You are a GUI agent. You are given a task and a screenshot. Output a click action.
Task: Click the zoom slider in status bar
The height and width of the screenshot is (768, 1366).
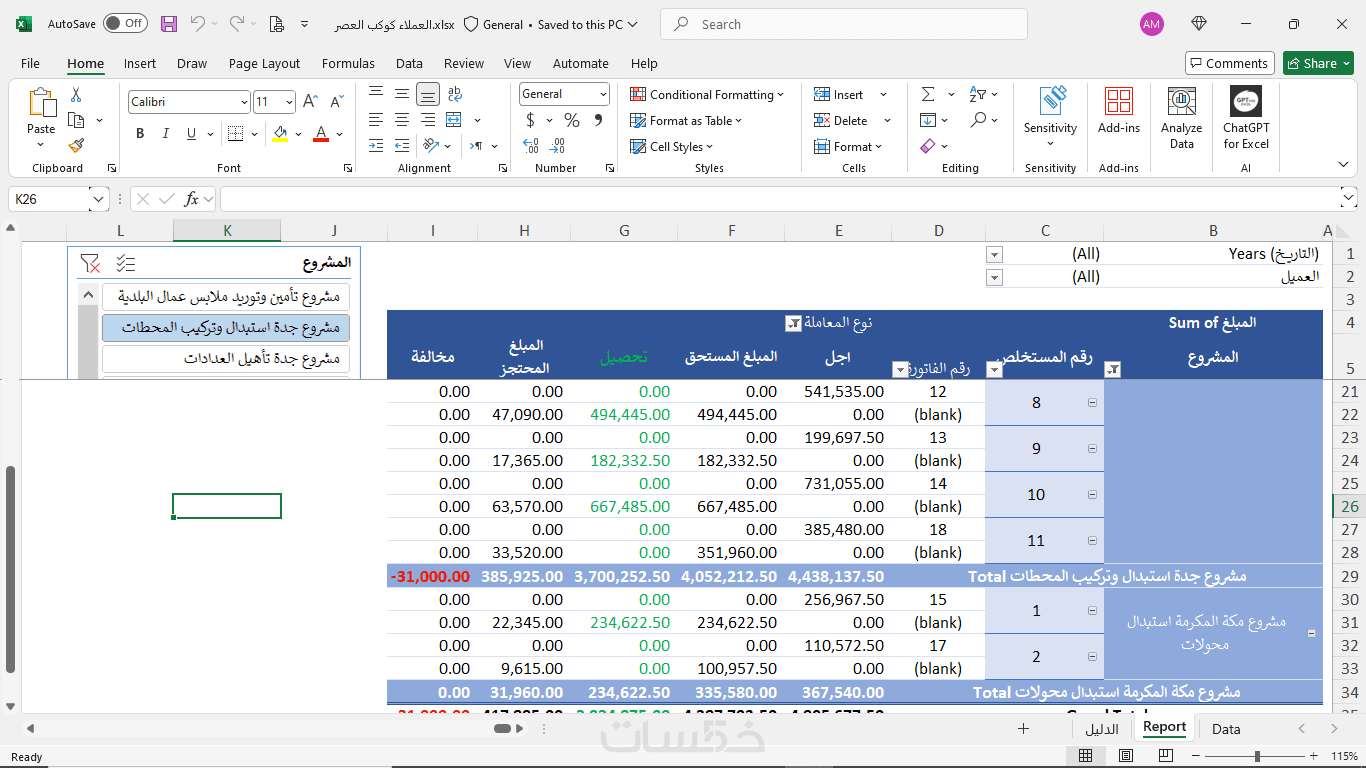[x=1257, y=756]
